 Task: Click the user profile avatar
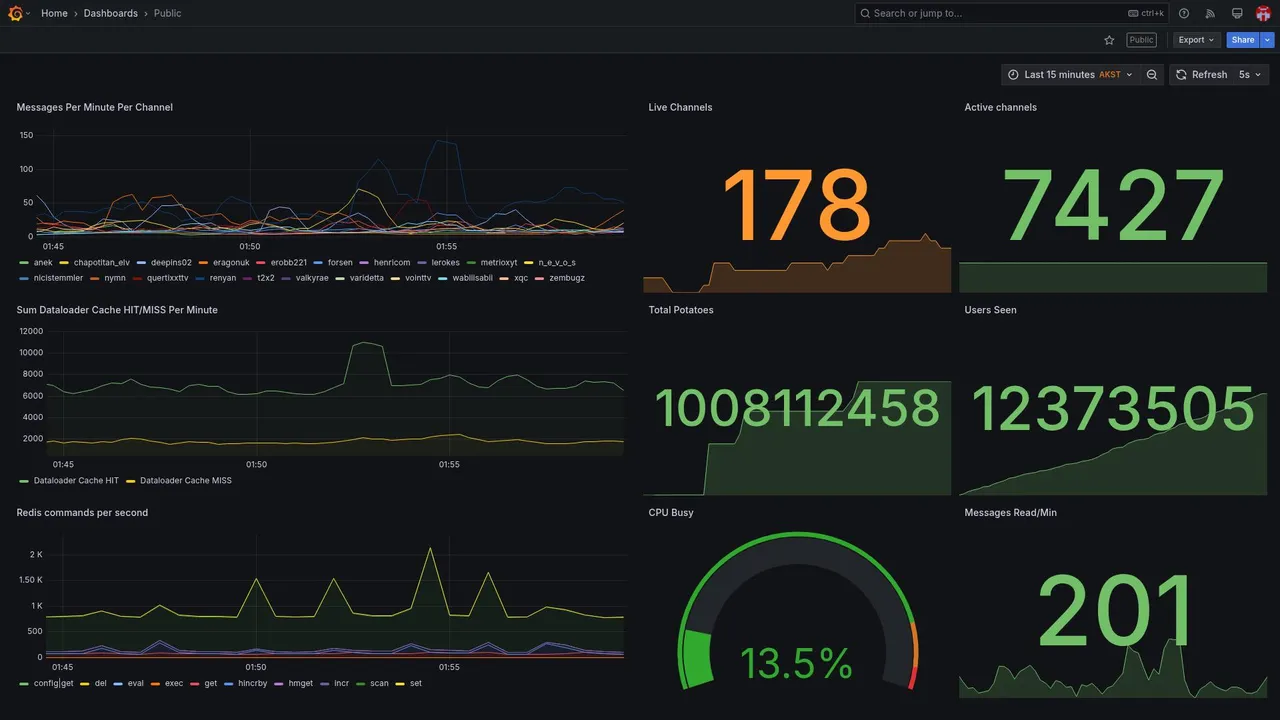point(1263,13)
